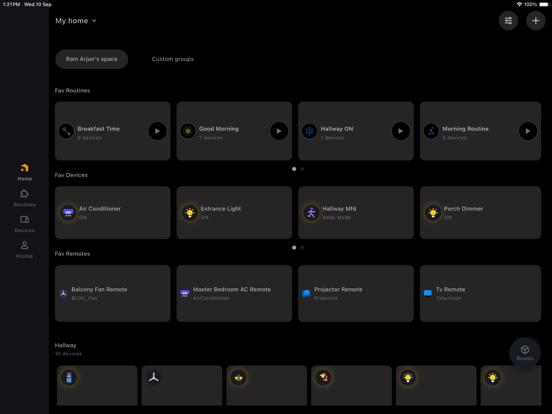
Task: Open the filter settings sliders icon
Action: coord(508,21)
